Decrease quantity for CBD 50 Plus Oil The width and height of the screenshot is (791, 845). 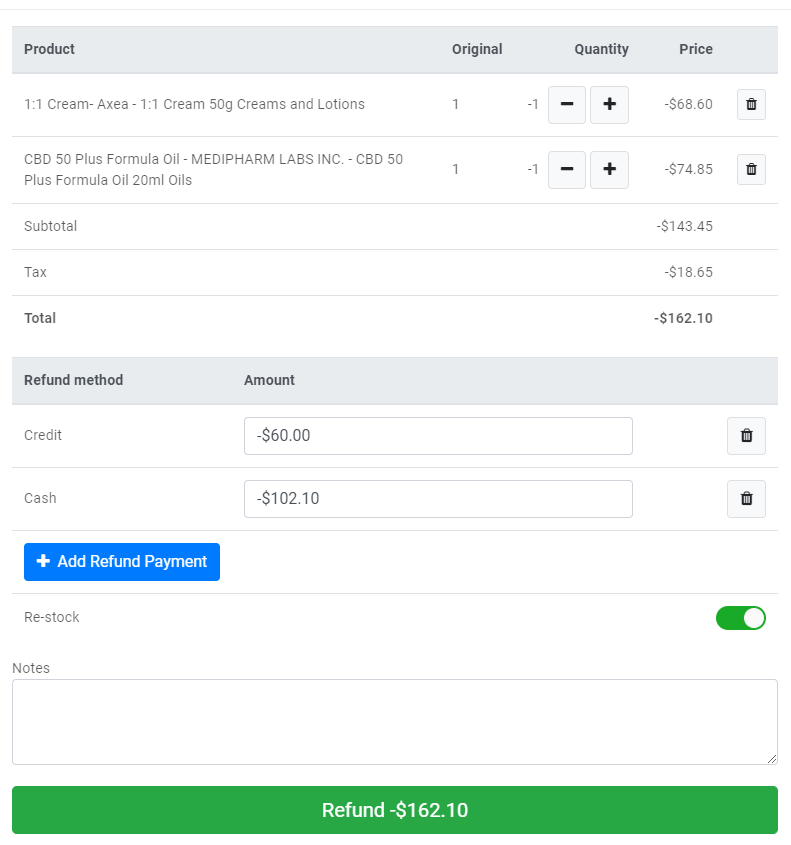click(567, 169)
